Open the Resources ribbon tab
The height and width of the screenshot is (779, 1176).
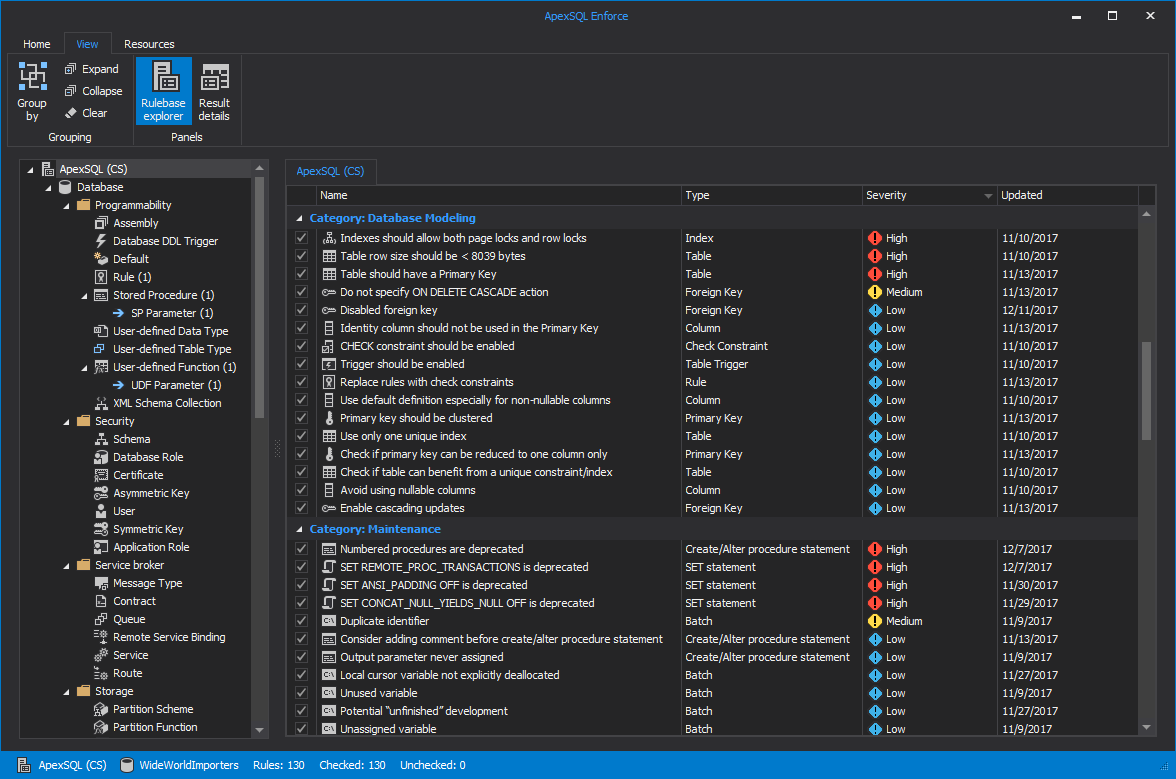click(149, 44)
